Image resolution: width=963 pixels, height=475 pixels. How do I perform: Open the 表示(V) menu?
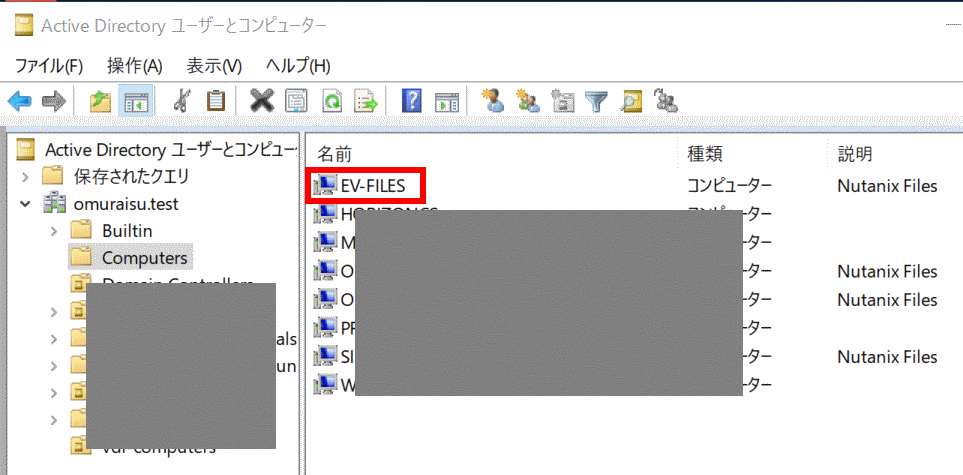click(214, 66)
